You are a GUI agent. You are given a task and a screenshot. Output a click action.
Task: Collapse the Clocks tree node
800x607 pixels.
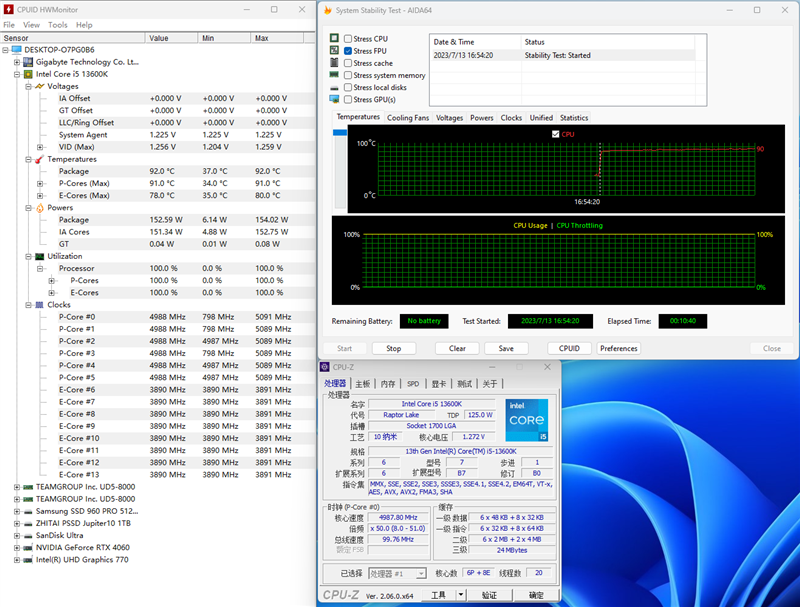click(29, 305)
